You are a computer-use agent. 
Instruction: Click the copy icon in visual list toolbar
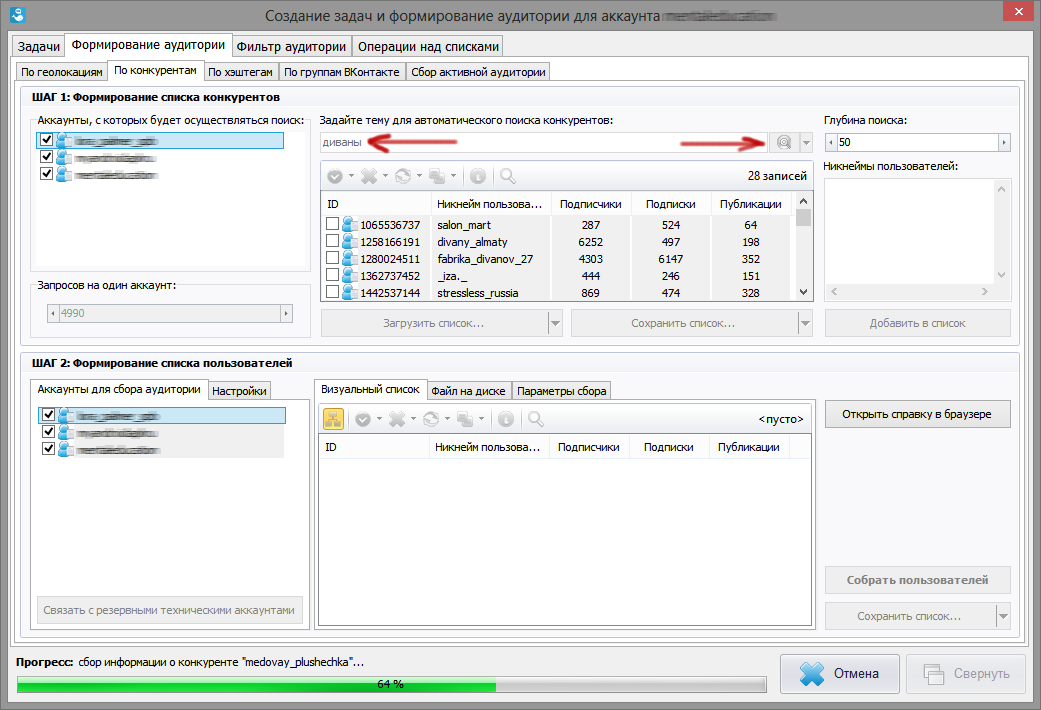pos(465,419)
